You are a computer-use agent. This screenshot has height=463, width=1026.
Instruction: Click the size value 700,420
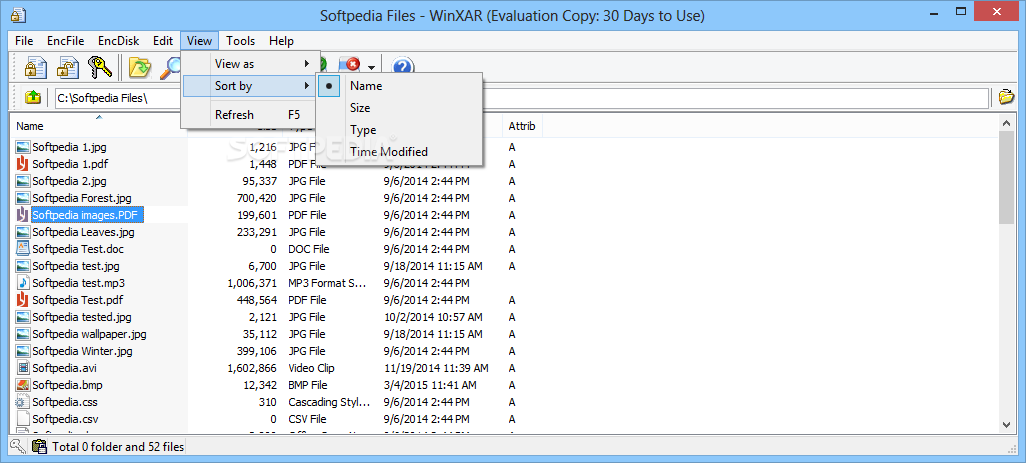click(x=257, y=198)
